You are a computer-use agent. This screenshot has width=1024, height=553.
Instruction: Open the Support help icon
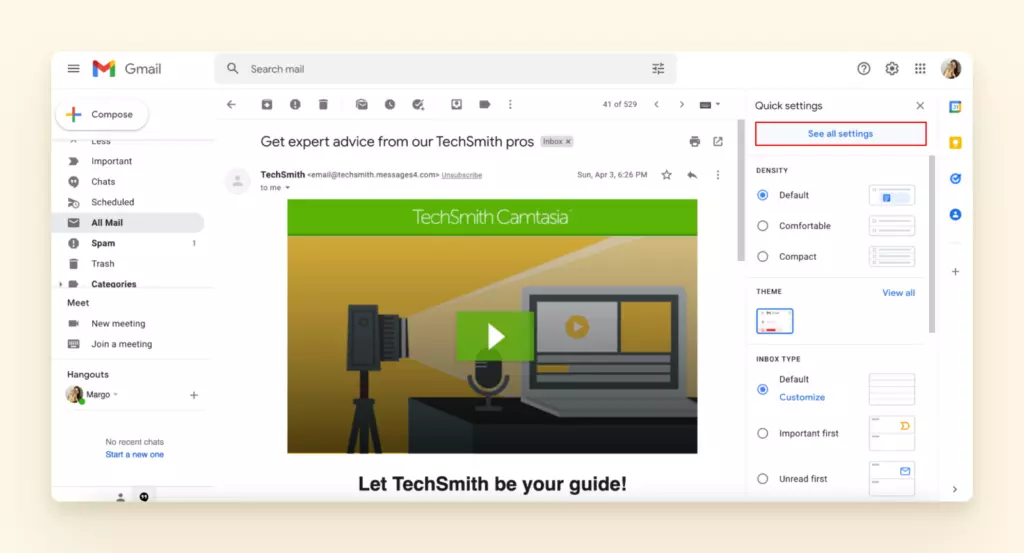(x=863, y=69)
